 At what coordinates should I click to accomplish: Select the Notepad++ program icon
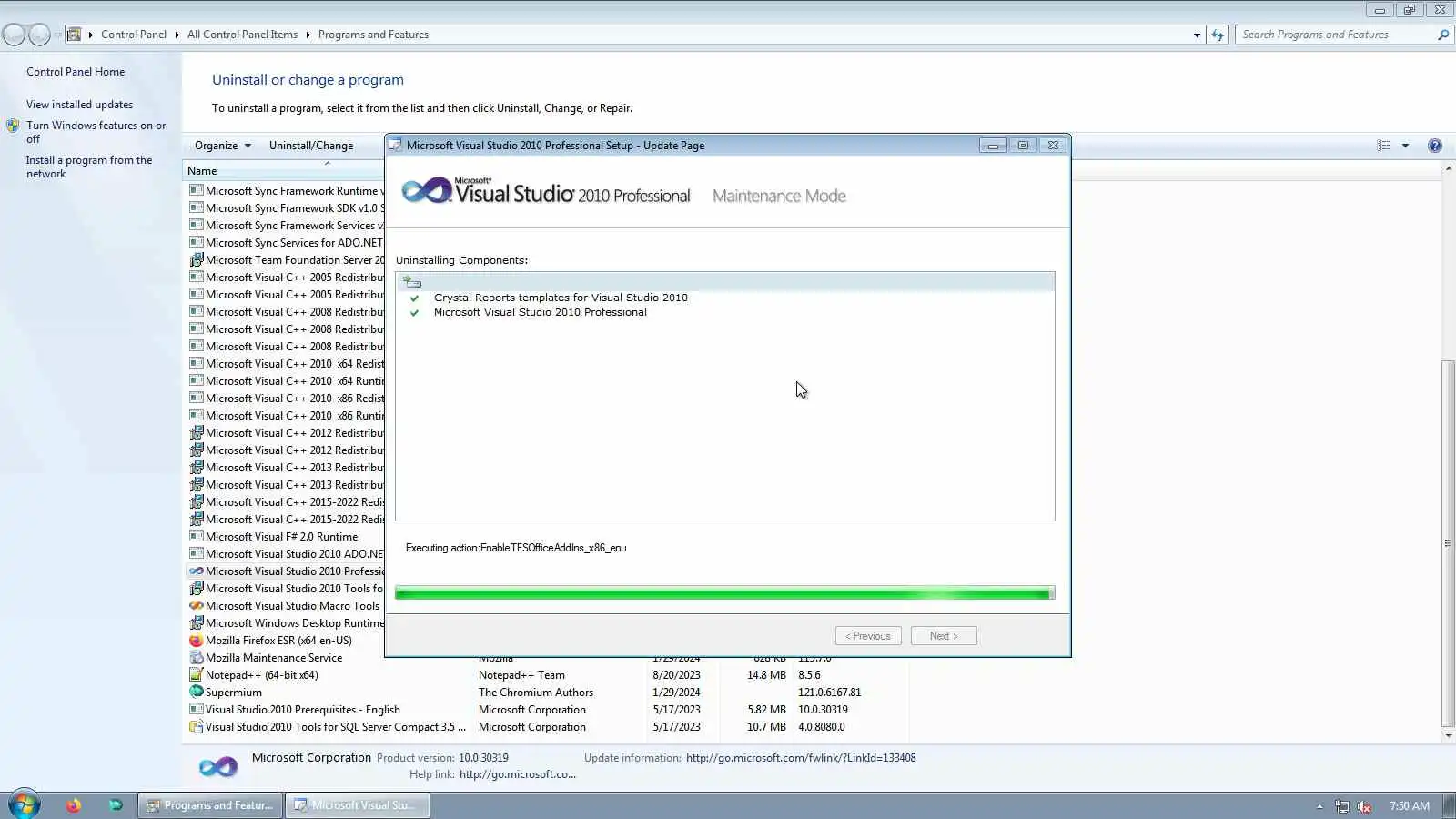coord(196,674)
